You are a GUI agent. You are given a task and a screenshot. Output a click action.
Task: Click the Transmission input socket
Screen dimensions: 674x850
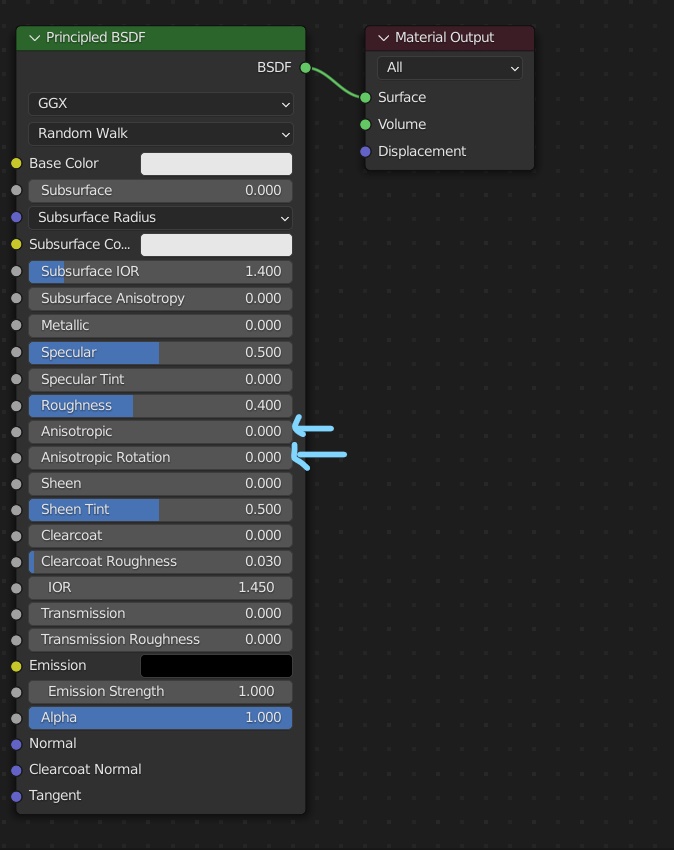tap(16, 614)
